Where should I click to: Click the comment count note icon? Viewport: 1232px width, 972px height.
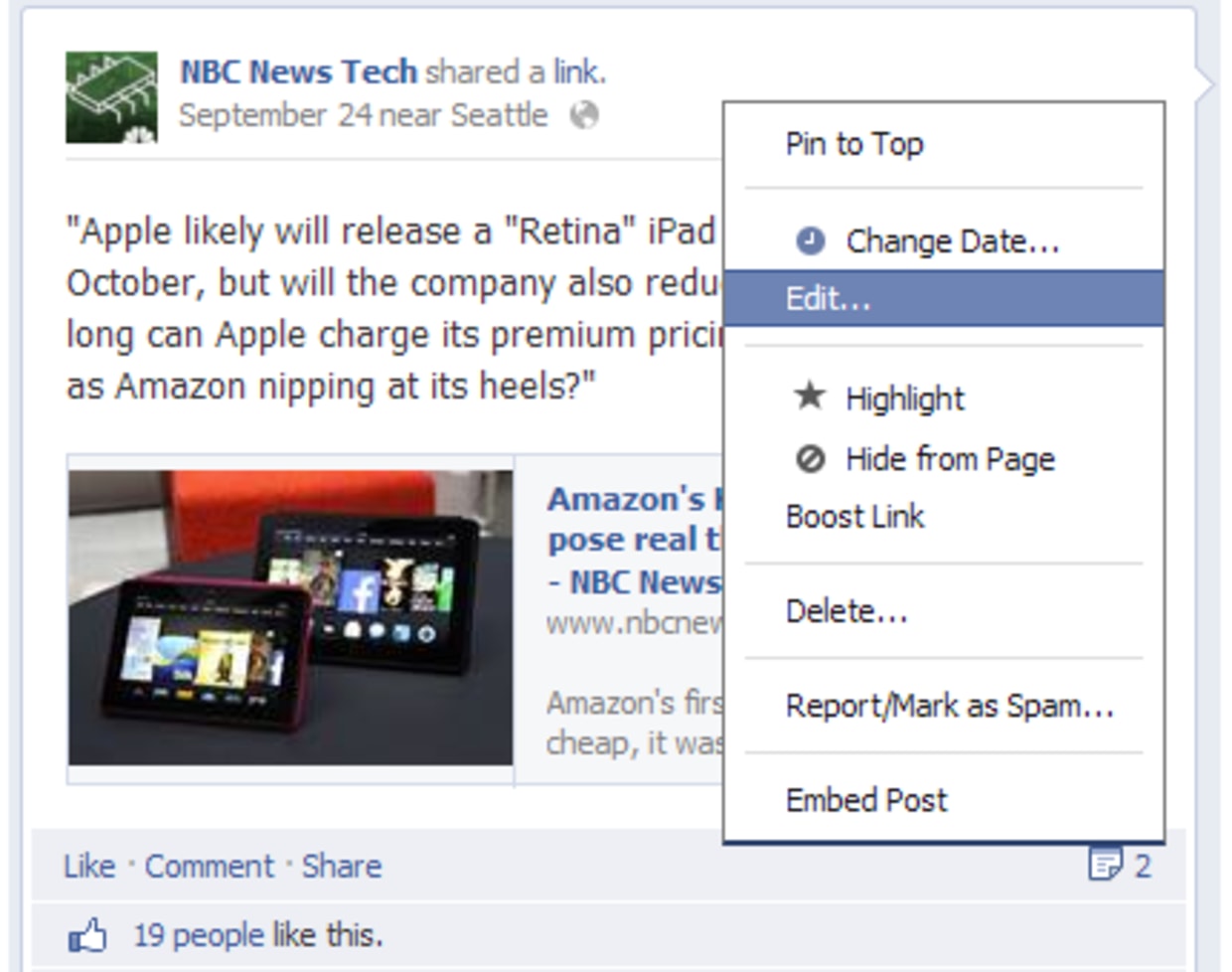(x=1105, y=865)
